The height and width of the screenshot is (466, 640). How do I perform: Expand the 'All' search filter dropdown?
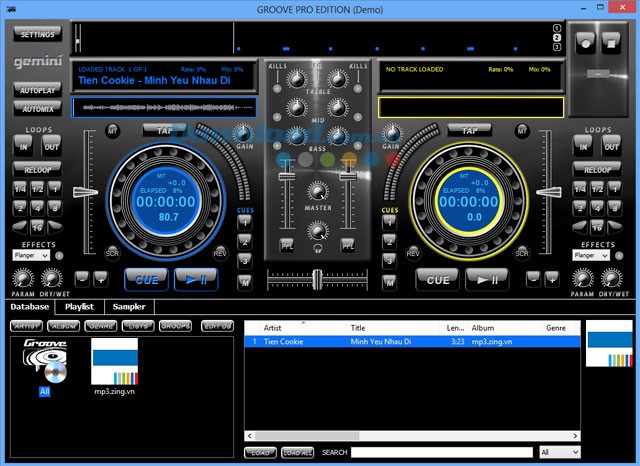559,452
